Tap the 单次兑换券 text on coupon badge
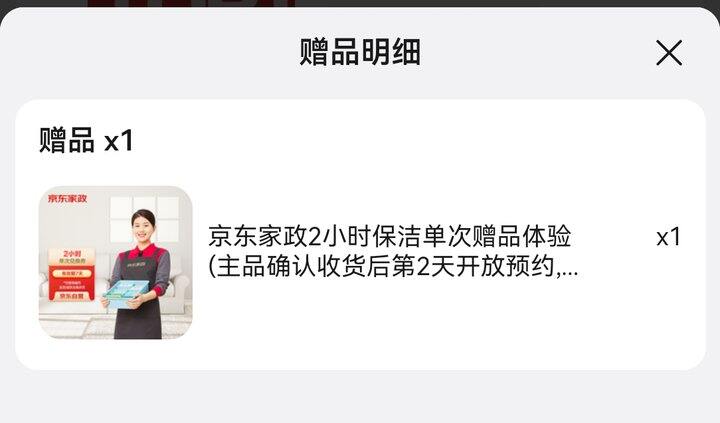720x423 pixels. tap(72, 261)
